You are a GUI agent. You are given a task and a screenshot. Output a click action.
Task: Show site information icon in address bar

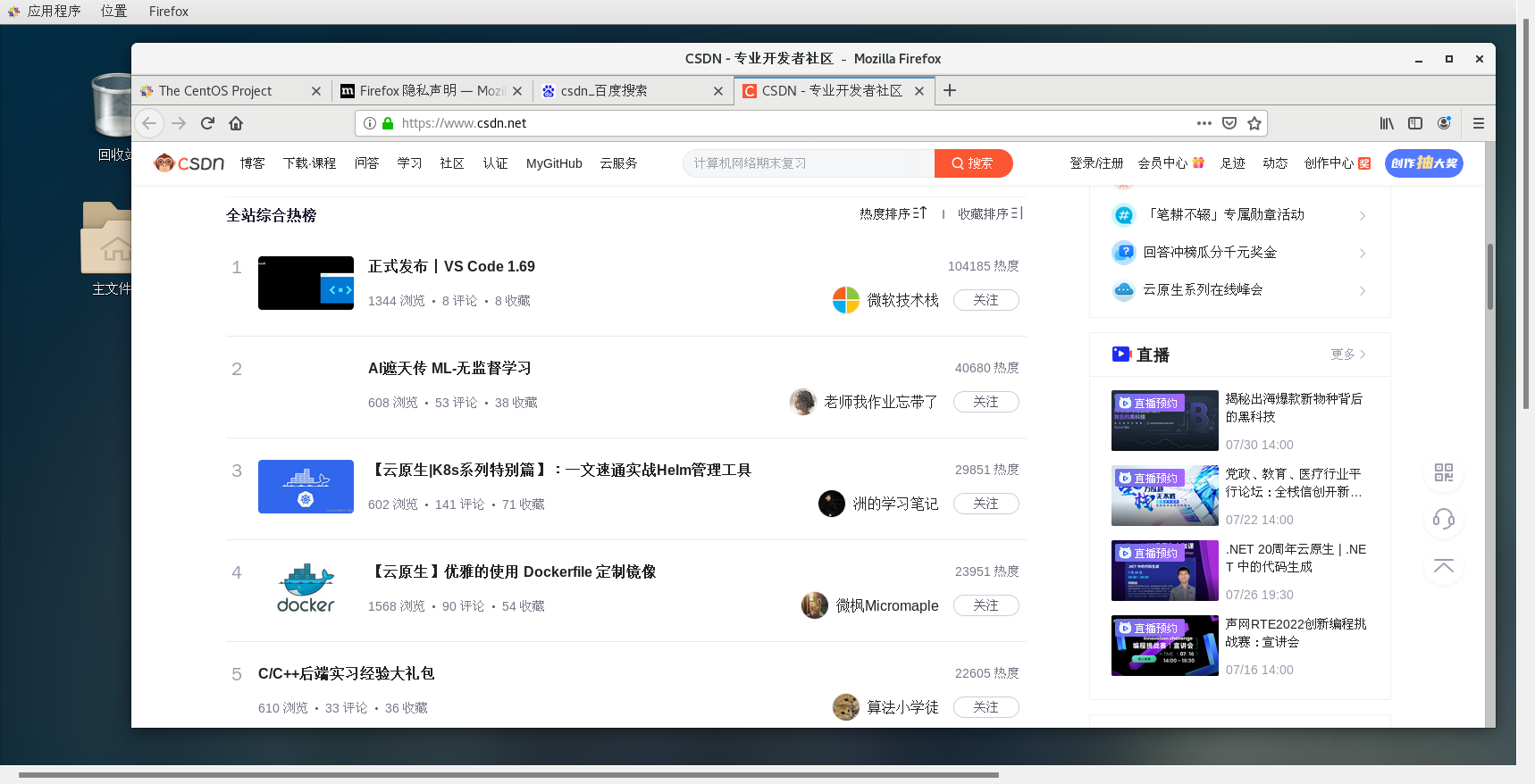pos(369,123)
